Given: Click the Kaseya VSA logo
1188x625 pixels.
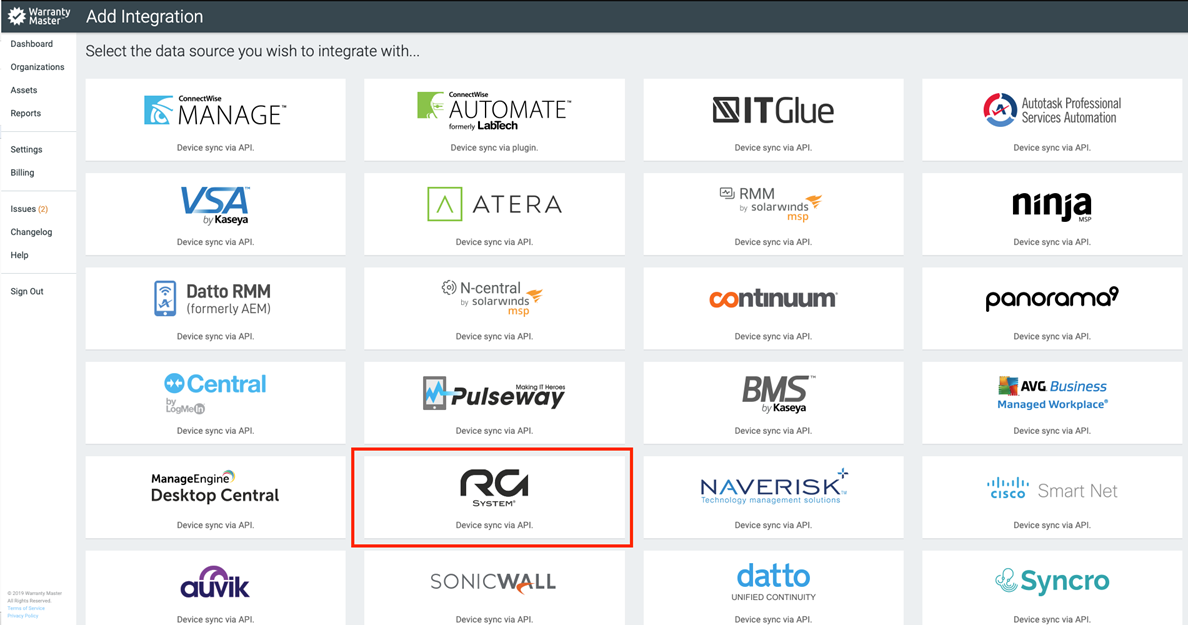Looking at the screenshot, I should click(215, 205).
